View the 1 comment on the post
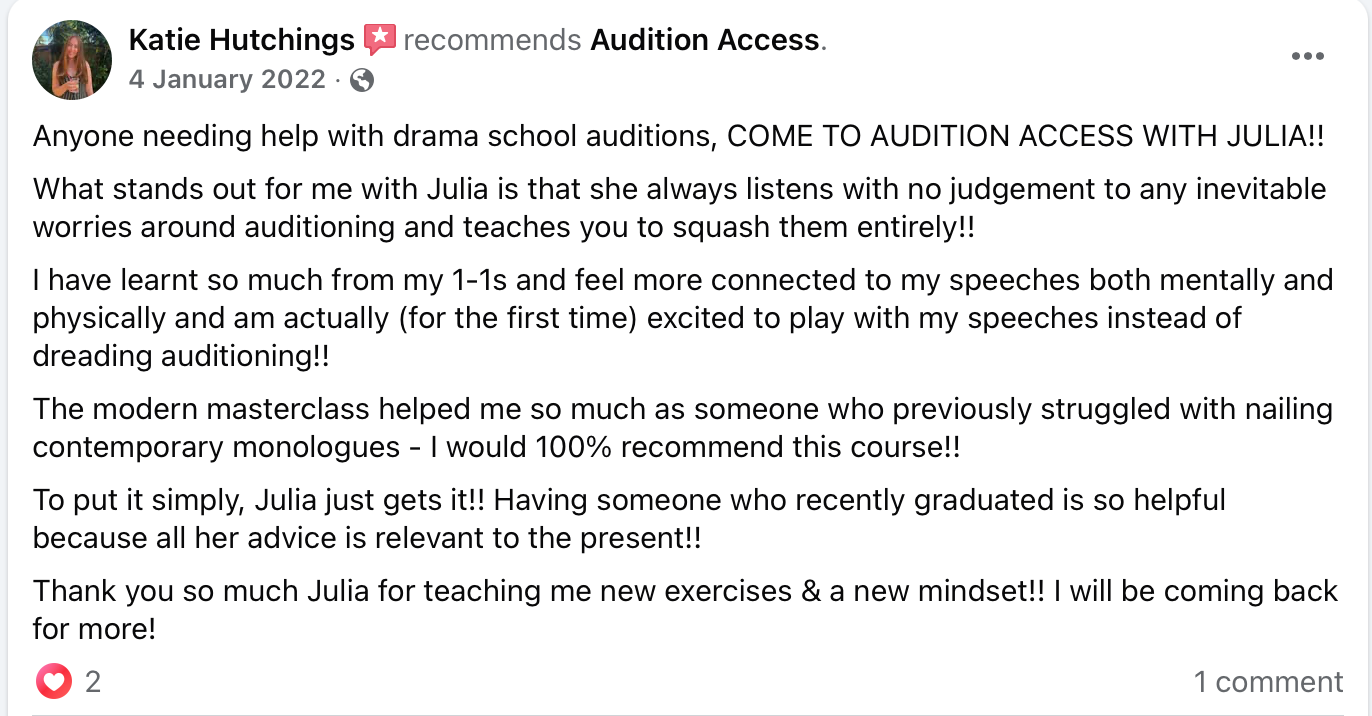1372x716 pixels. coord(1268,682)
